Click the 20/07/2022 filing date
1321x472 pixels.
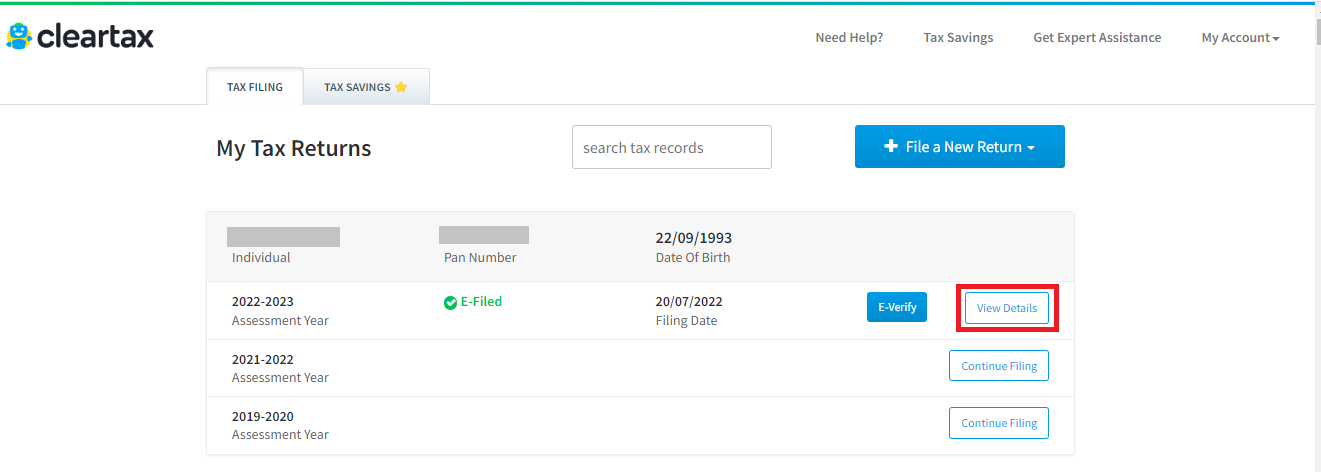689,301
